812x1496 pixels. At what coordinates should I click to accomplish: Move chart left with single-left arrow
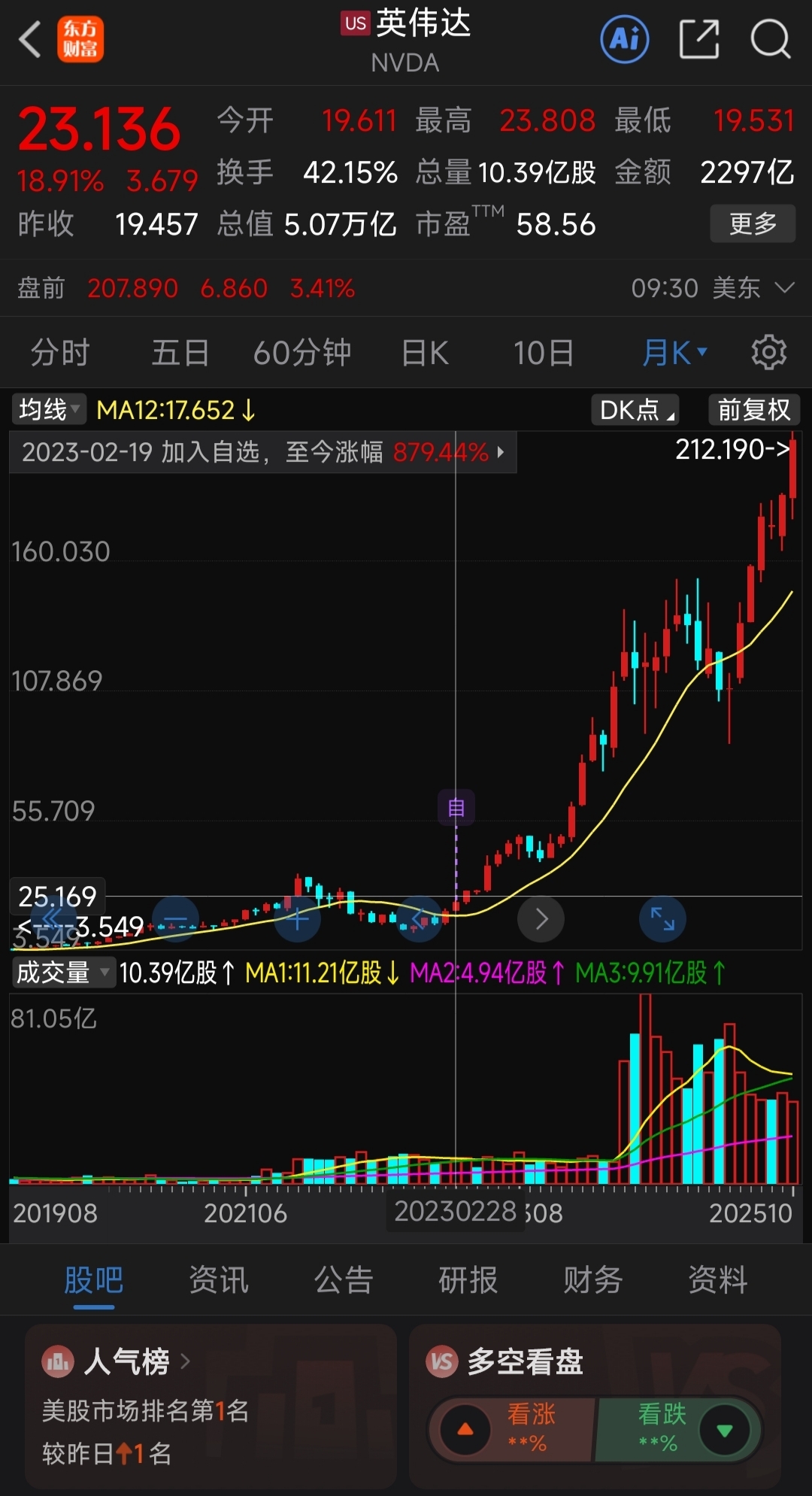pos(420,919)
